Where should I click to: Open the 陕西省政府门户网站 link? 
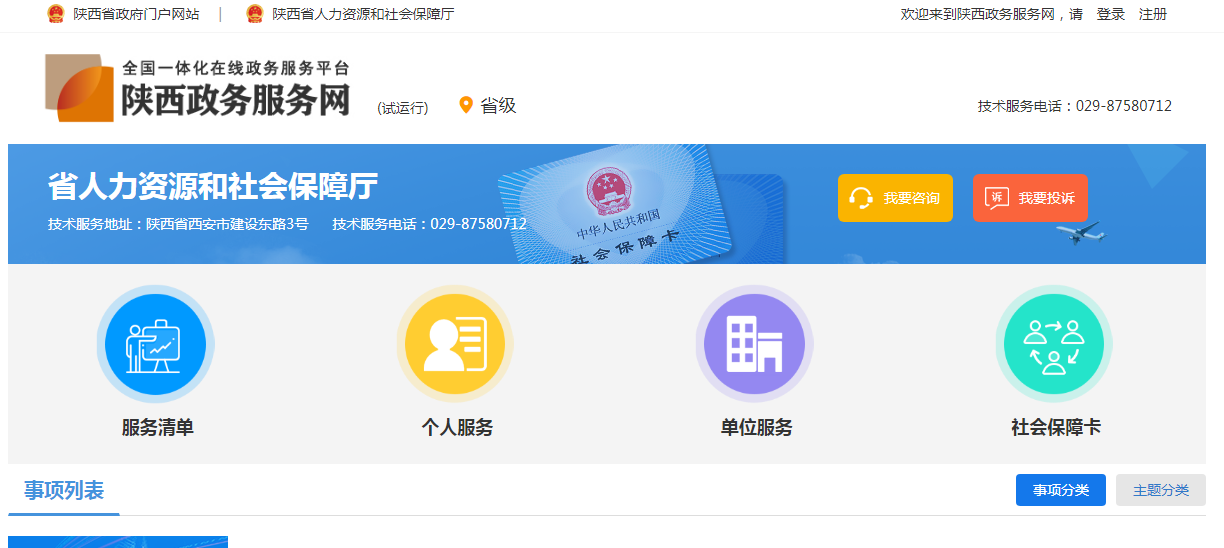[x=136, y=14]
